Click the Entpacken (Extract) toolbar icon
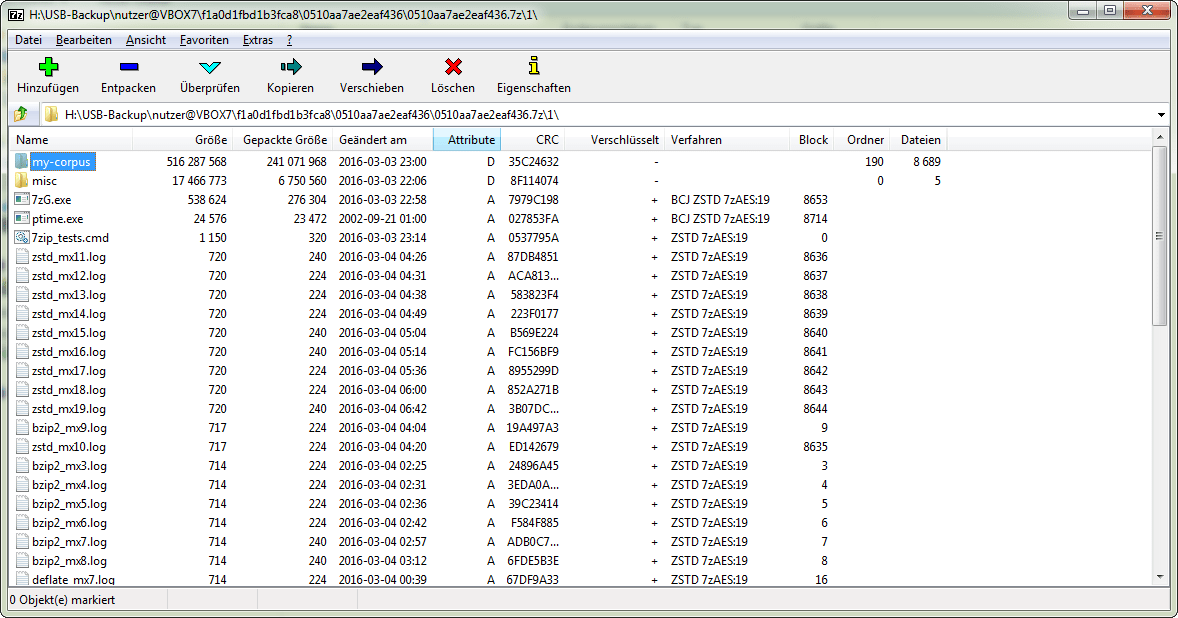 click(x=128, y=68)
